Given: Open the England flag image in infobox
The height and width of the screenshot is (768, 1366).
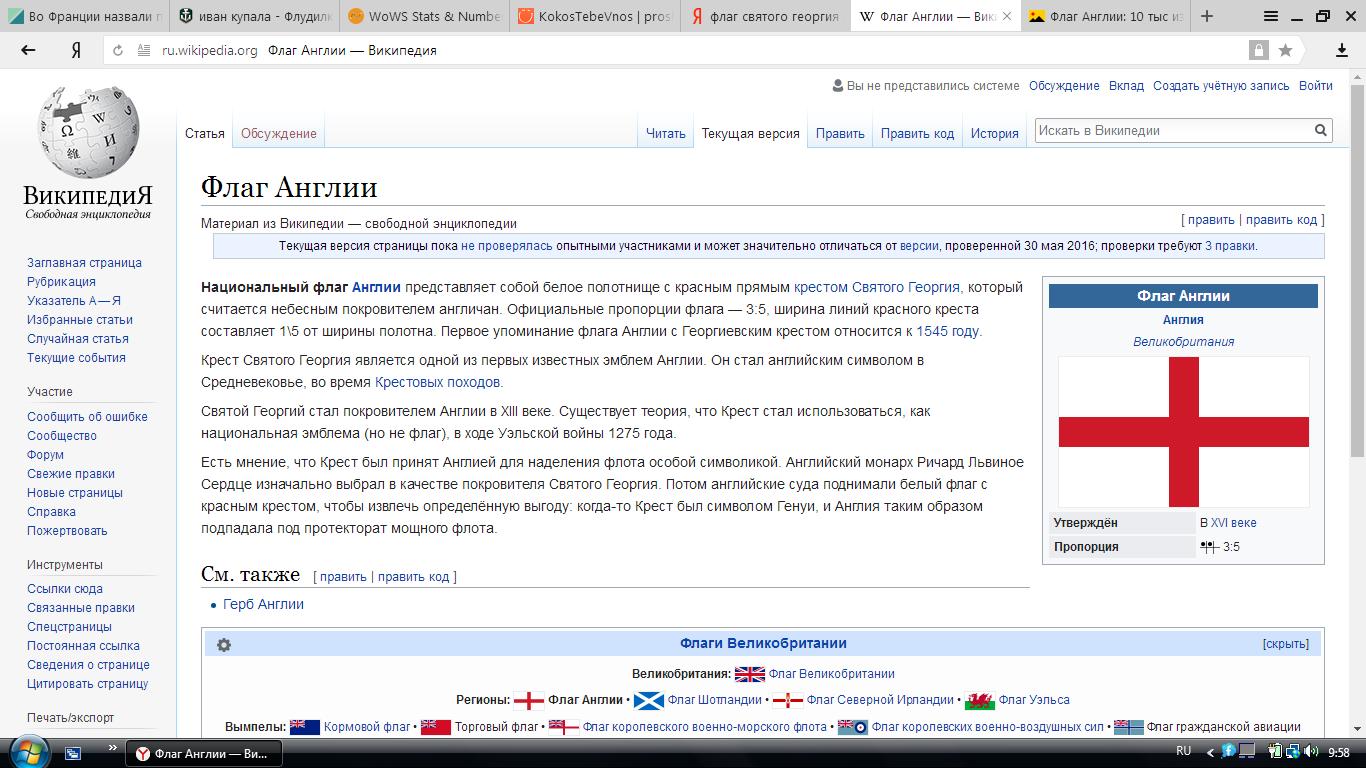Looking at the screenshot, I should pyautogui.click(x=1183, y=432).
